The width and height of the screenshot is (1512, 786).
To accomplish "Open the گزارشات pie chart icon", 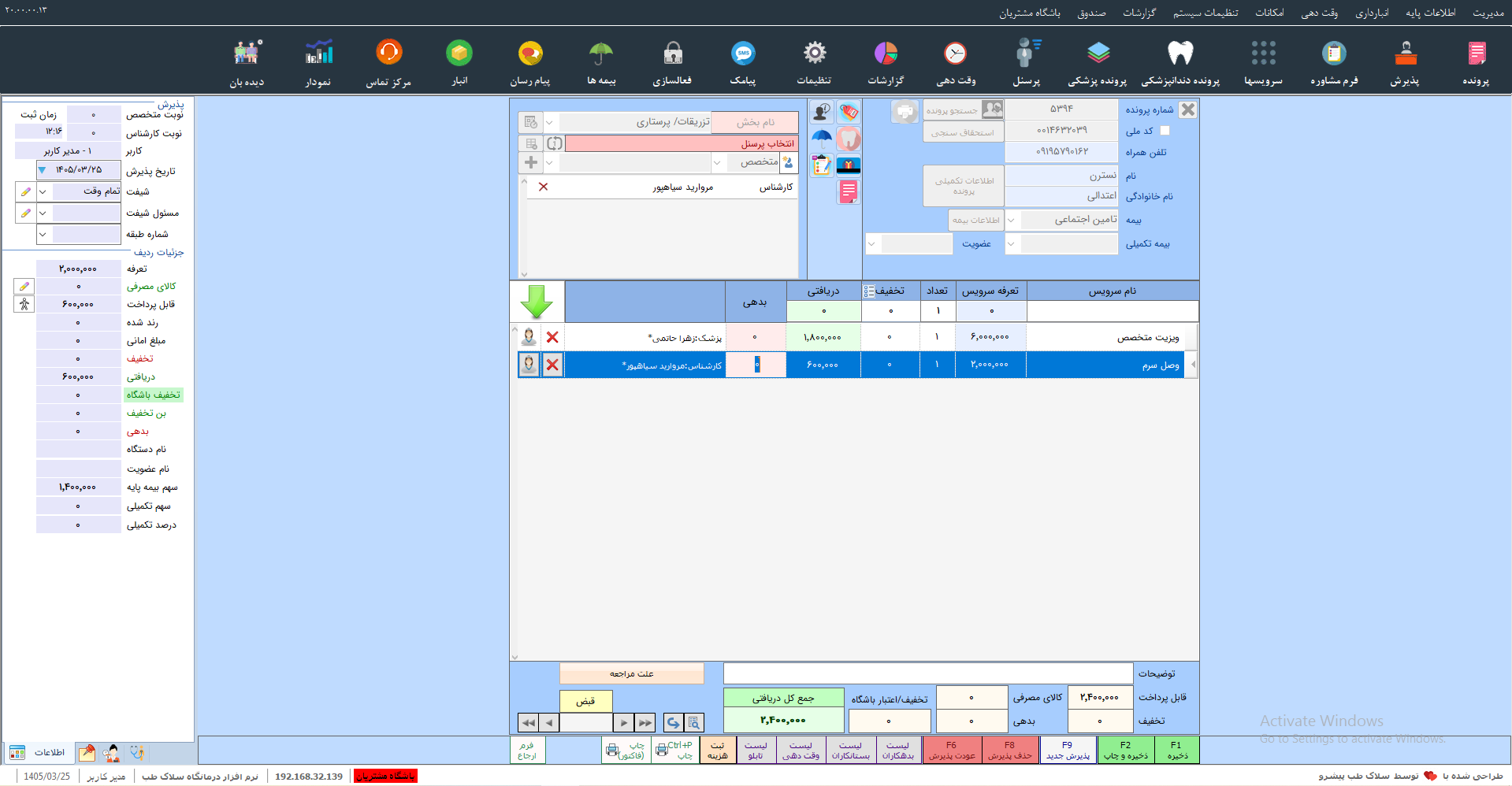I will coord(886,54).
